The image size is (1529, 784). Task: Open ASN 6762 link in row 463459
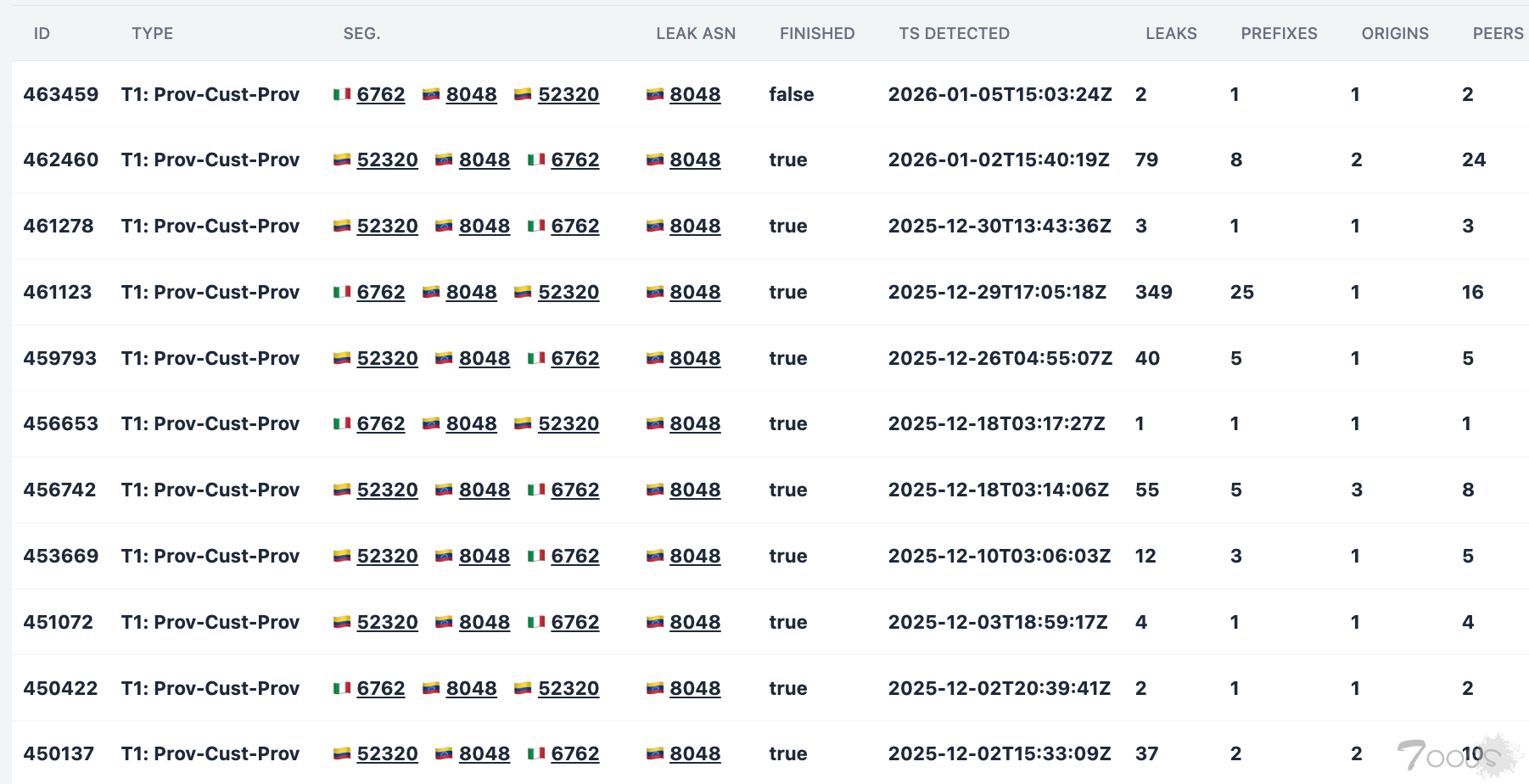(381, 94)
